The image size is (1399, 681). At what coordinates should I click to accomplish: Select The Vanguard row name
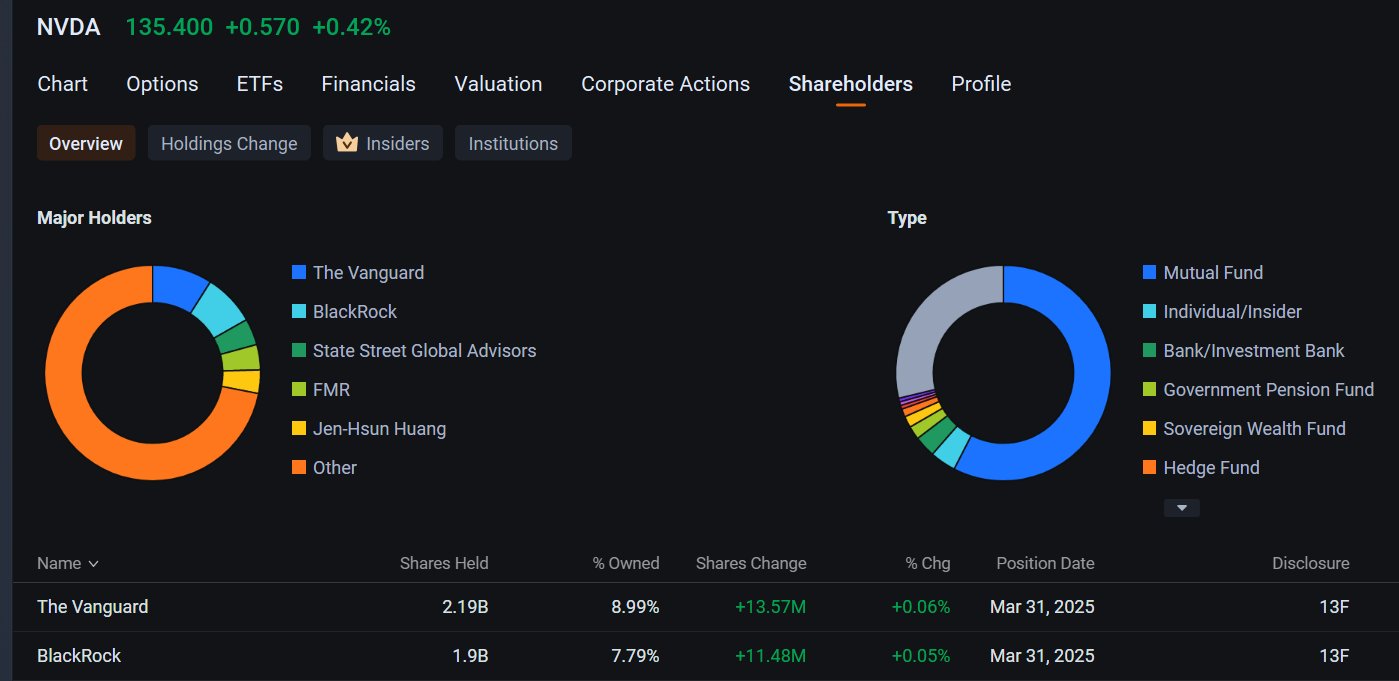93,606
